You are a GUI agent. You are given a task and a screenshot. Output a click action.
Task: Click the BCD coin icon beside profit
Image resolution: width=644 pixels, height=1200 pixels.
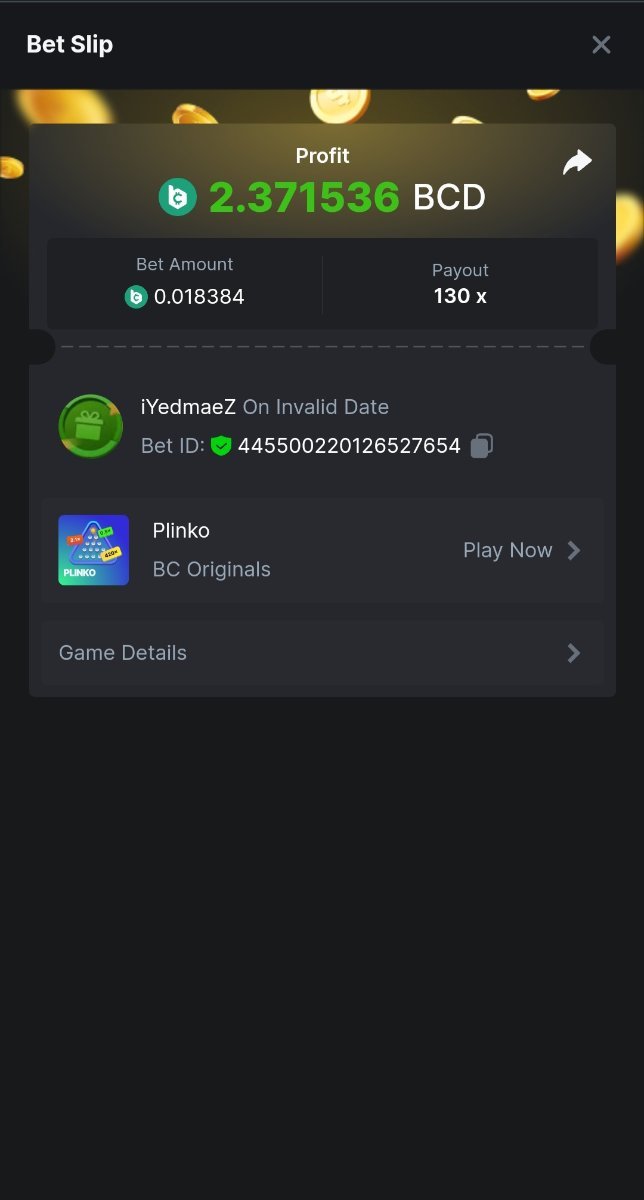click(x=178, y=197)
